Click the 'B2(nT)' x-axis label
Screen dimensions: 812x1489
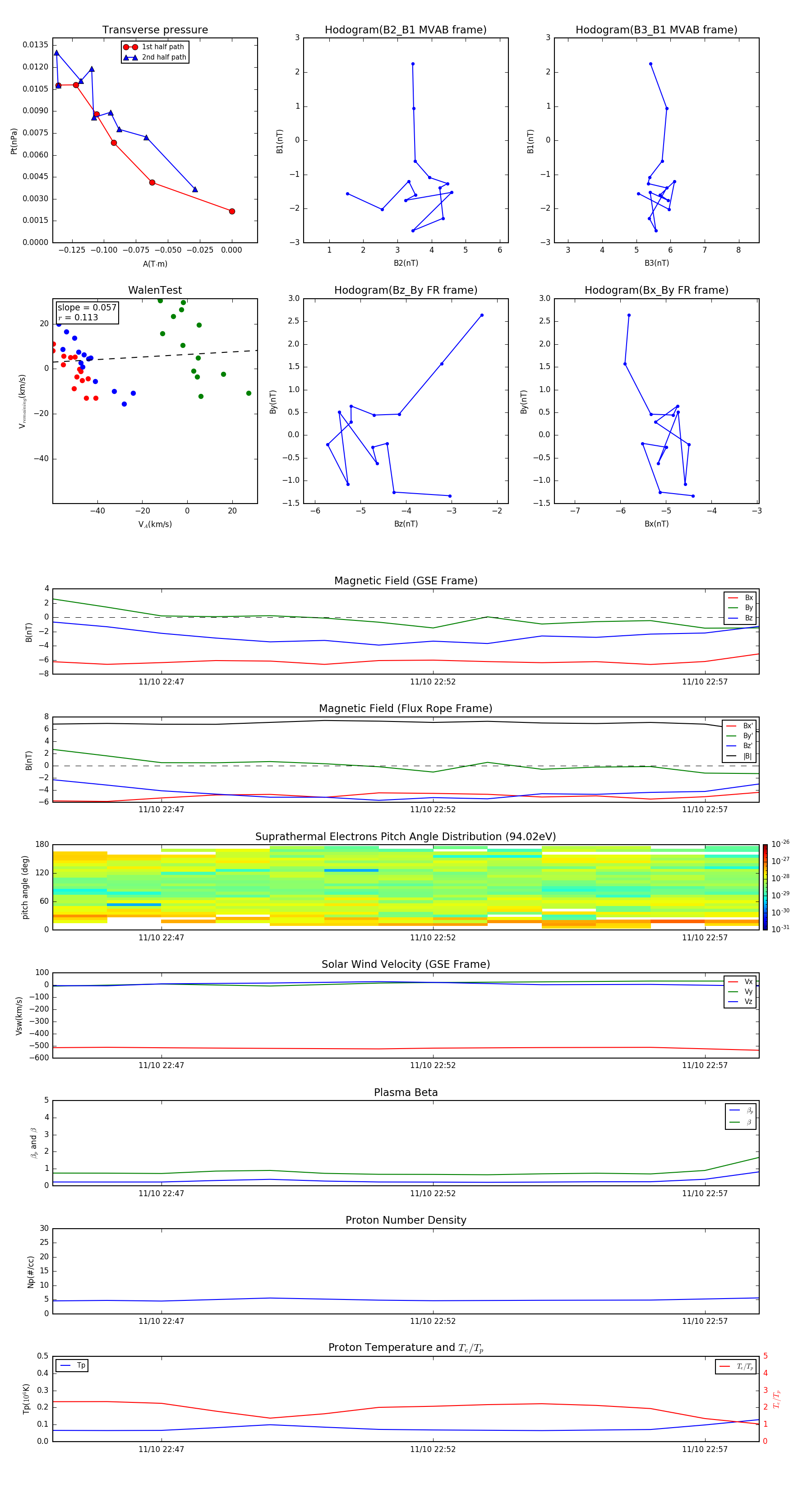406,263
